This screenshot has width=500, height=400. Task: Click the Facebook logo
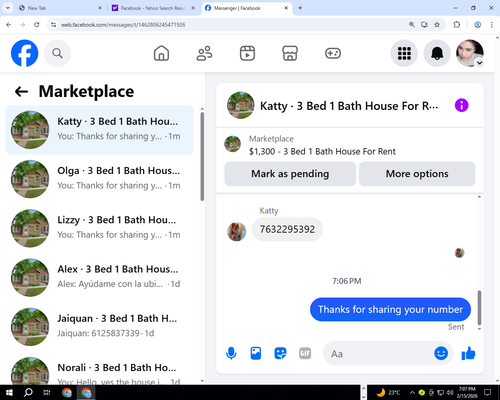[24, 53]
